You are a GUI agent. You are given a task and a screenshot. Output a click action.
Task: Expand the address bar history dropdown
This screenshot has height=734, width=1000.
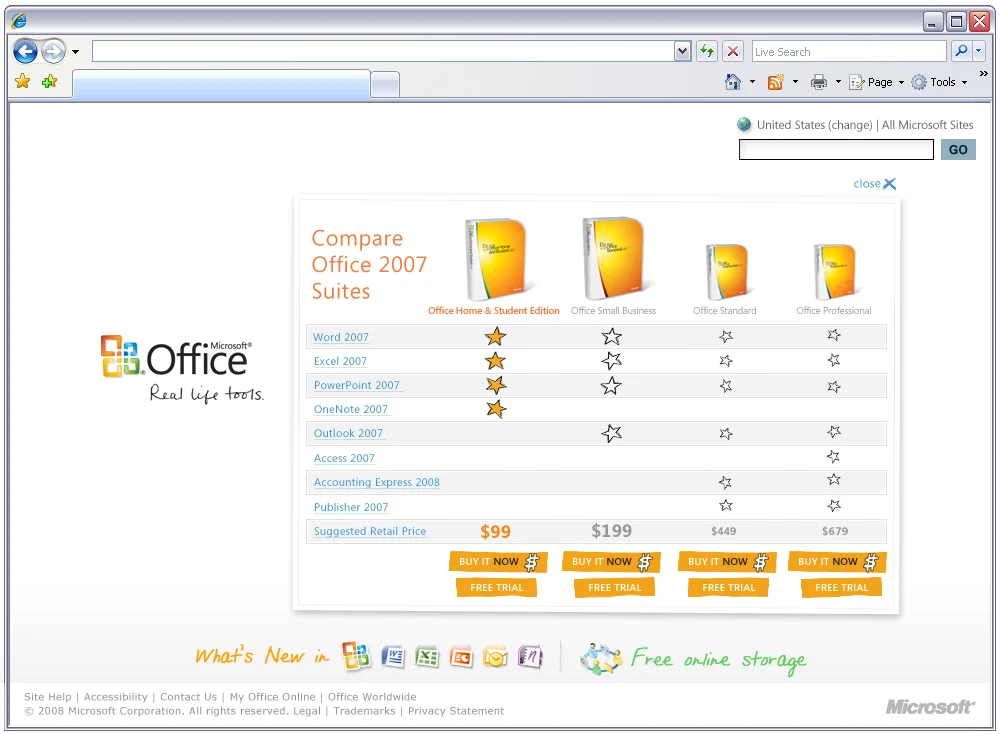point(682,51)
